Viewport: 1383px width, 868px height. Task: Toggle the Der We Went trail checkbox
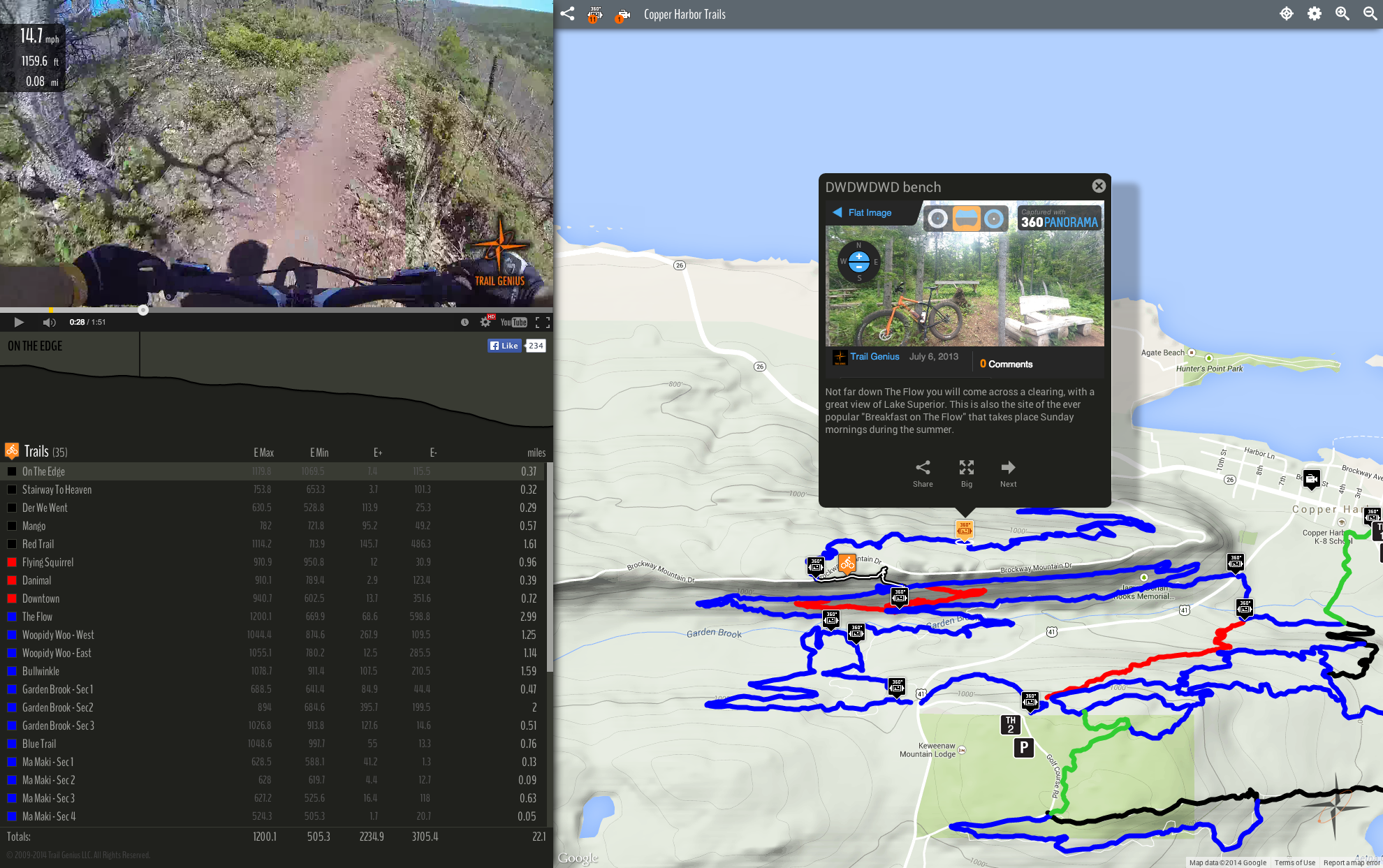coord(12,508)
